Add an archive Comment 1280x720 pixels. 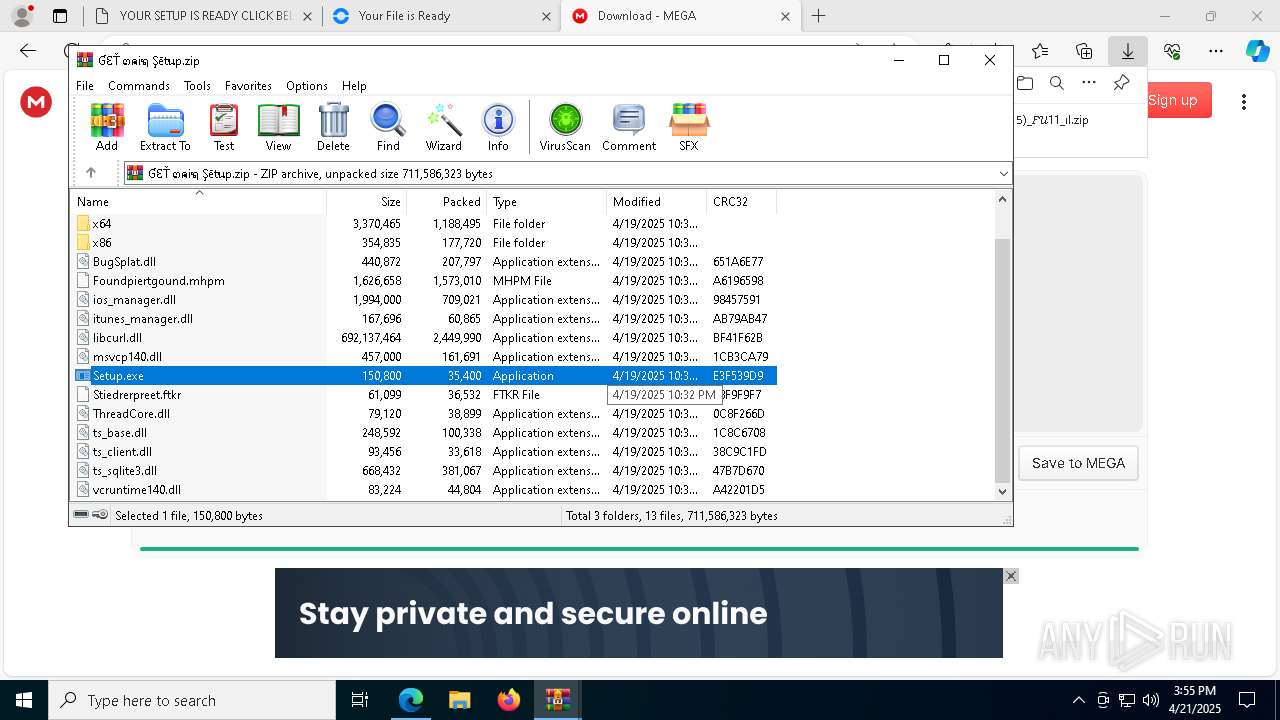628,127
